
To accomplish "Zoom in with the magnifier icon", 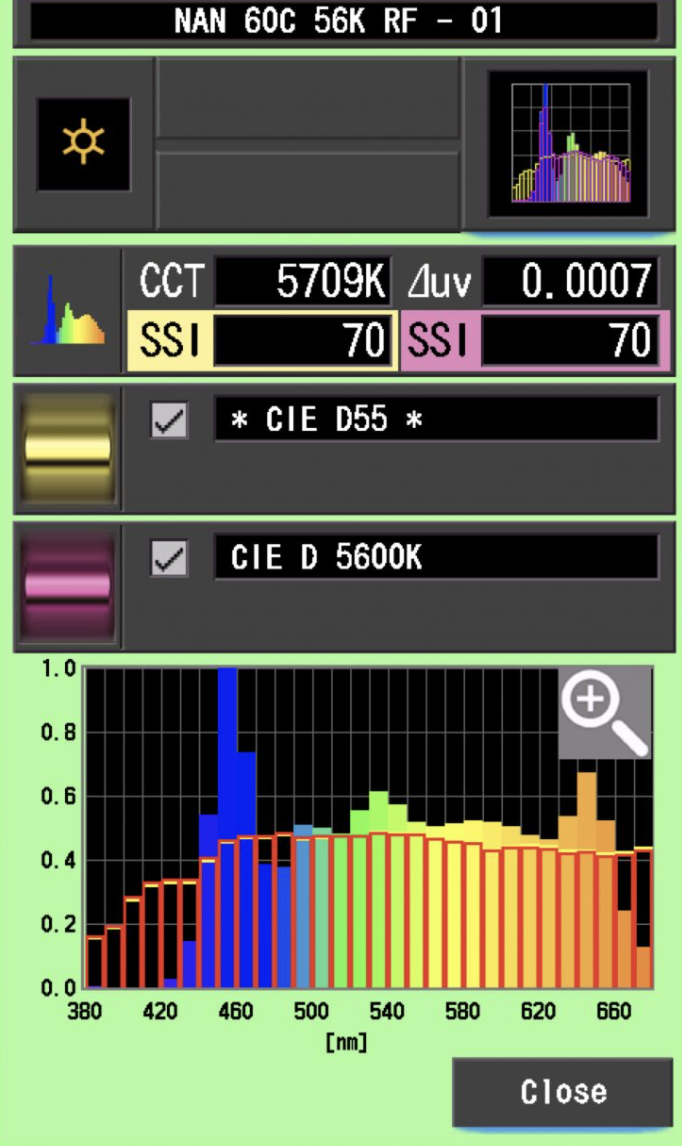I will click(604, 712).
